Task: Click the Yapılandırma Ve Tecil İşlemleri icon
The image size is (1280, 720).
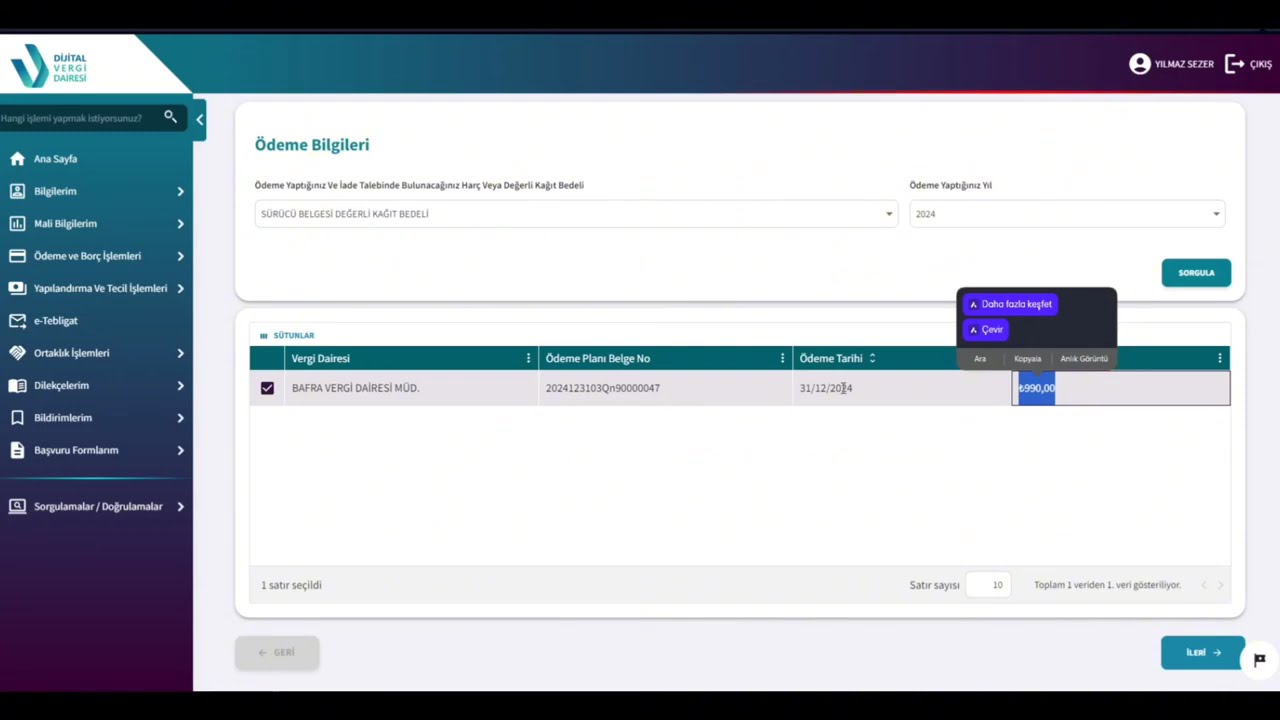Action: [17, 288]
